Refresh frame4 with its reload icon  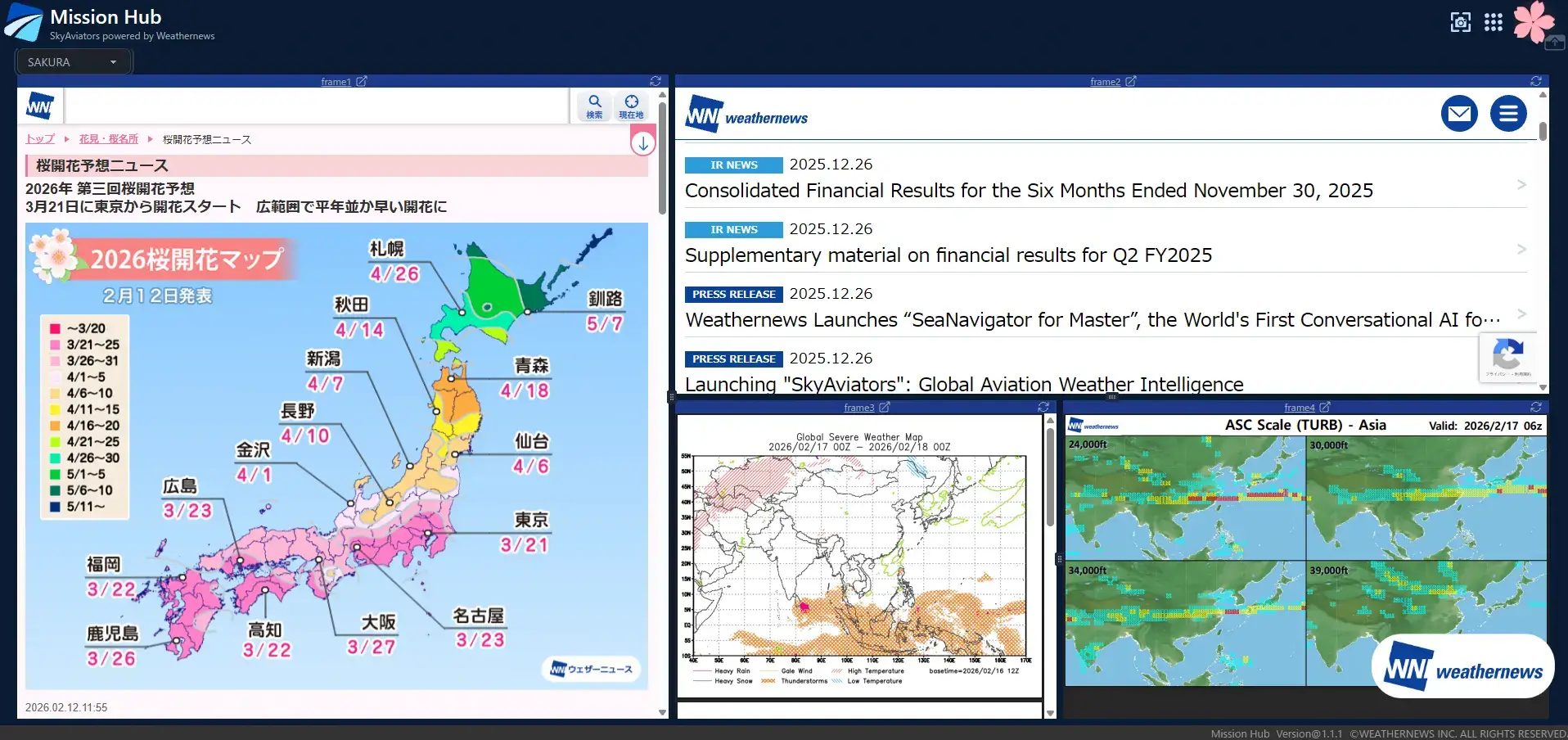click(1536, 407)
